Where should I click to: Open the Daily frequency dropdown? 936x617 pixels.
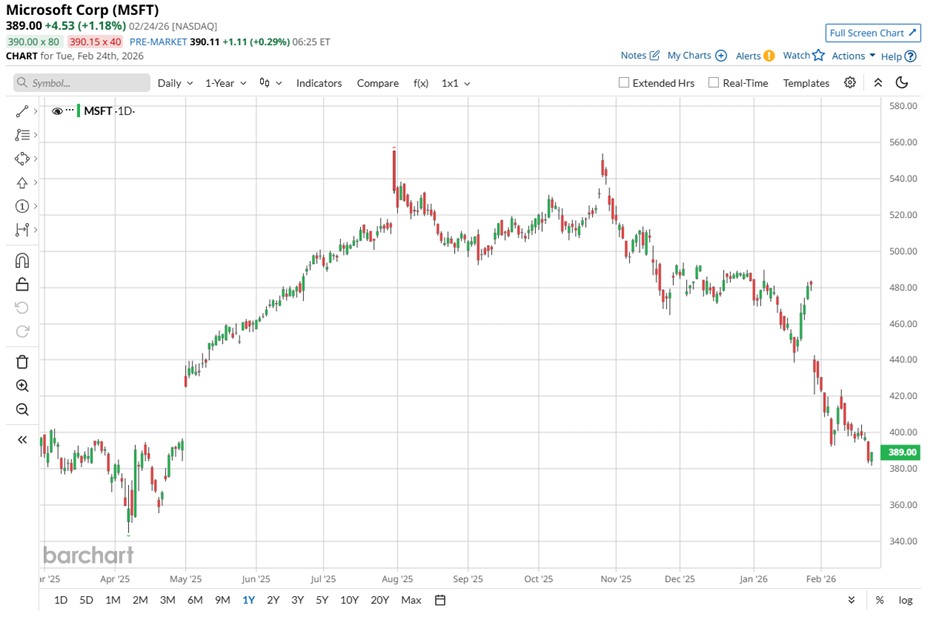click(175, 83)
